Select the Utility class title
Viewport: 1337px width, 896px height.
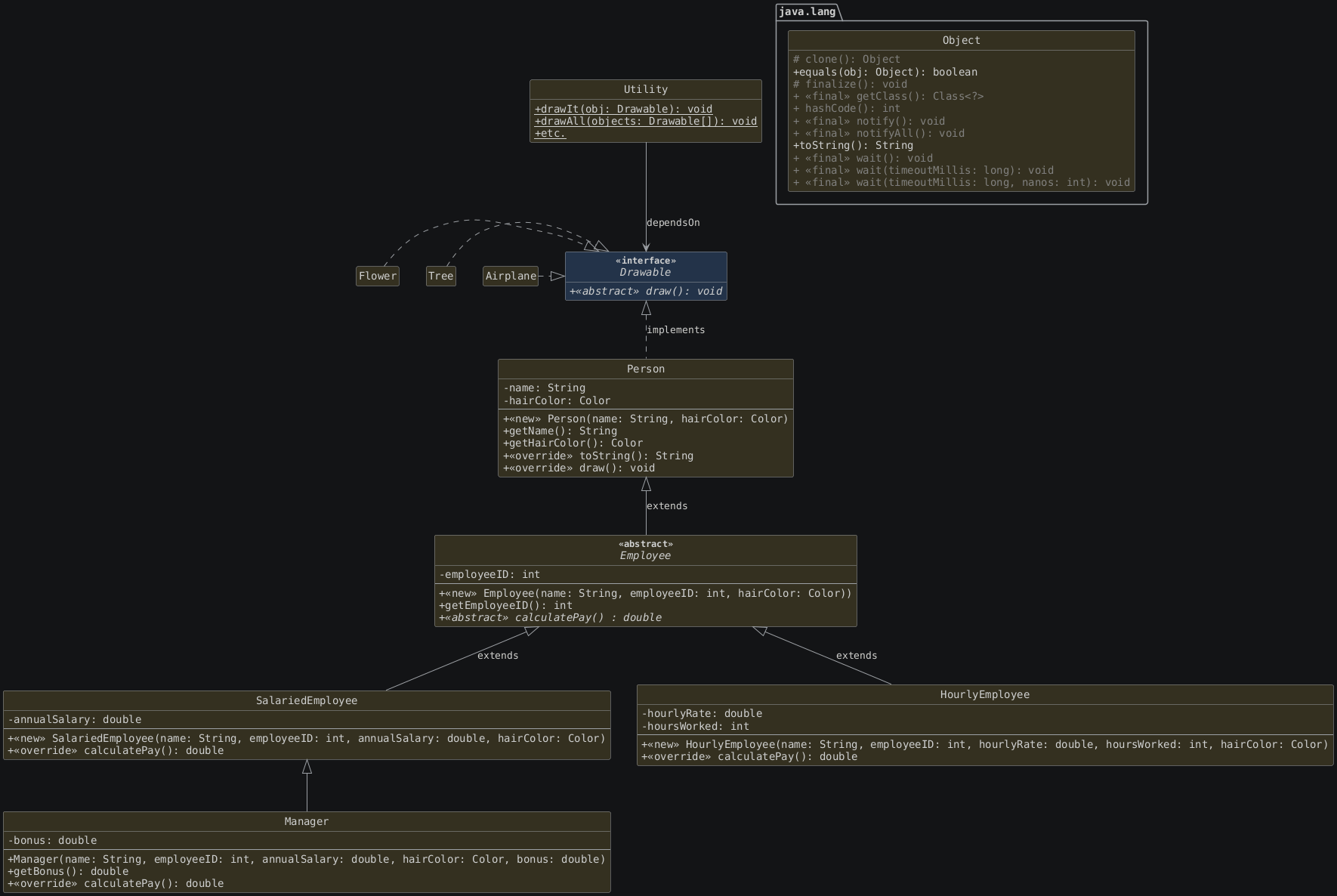[x=645, y=89]
